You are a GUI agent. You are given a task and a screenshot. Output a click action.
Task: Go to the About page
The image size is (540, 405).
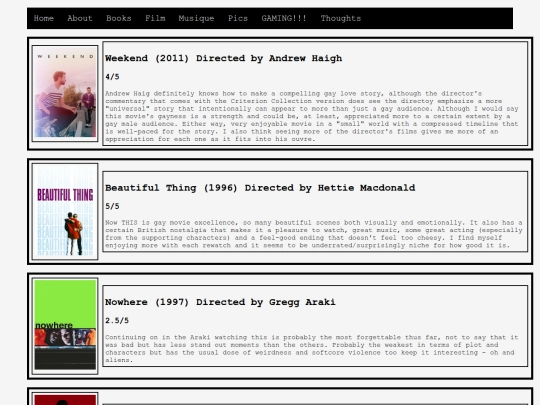point(80,18)
